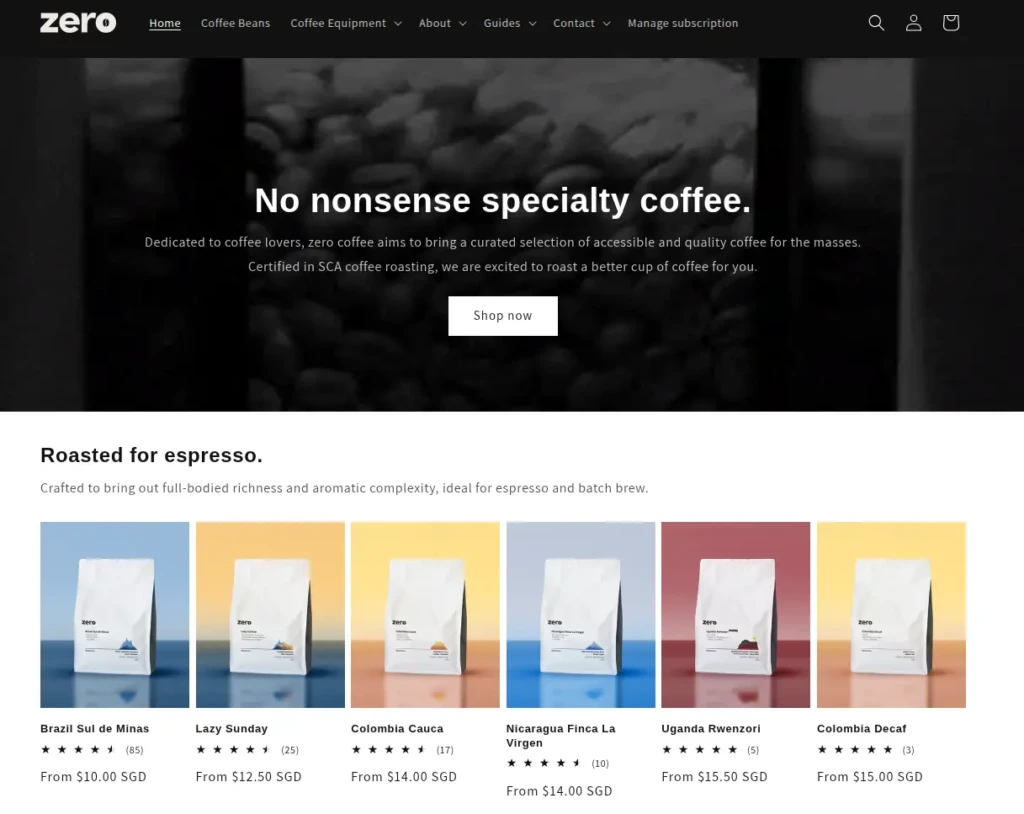Expand the Coffee Equipment dropdown
Viewport: 1024px width, 814px height.
coord(346,23)
